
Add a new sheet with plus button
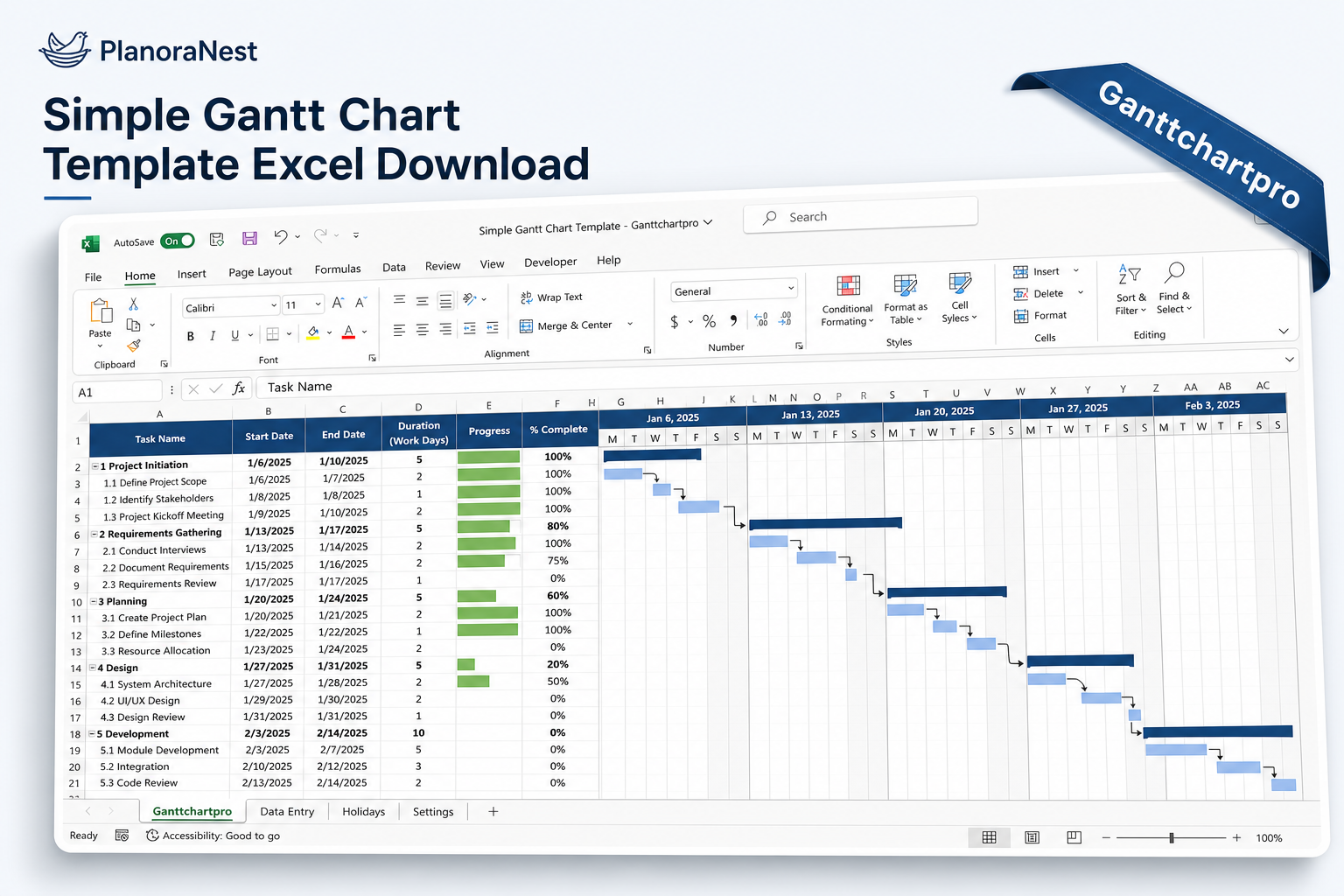[493, 811]
